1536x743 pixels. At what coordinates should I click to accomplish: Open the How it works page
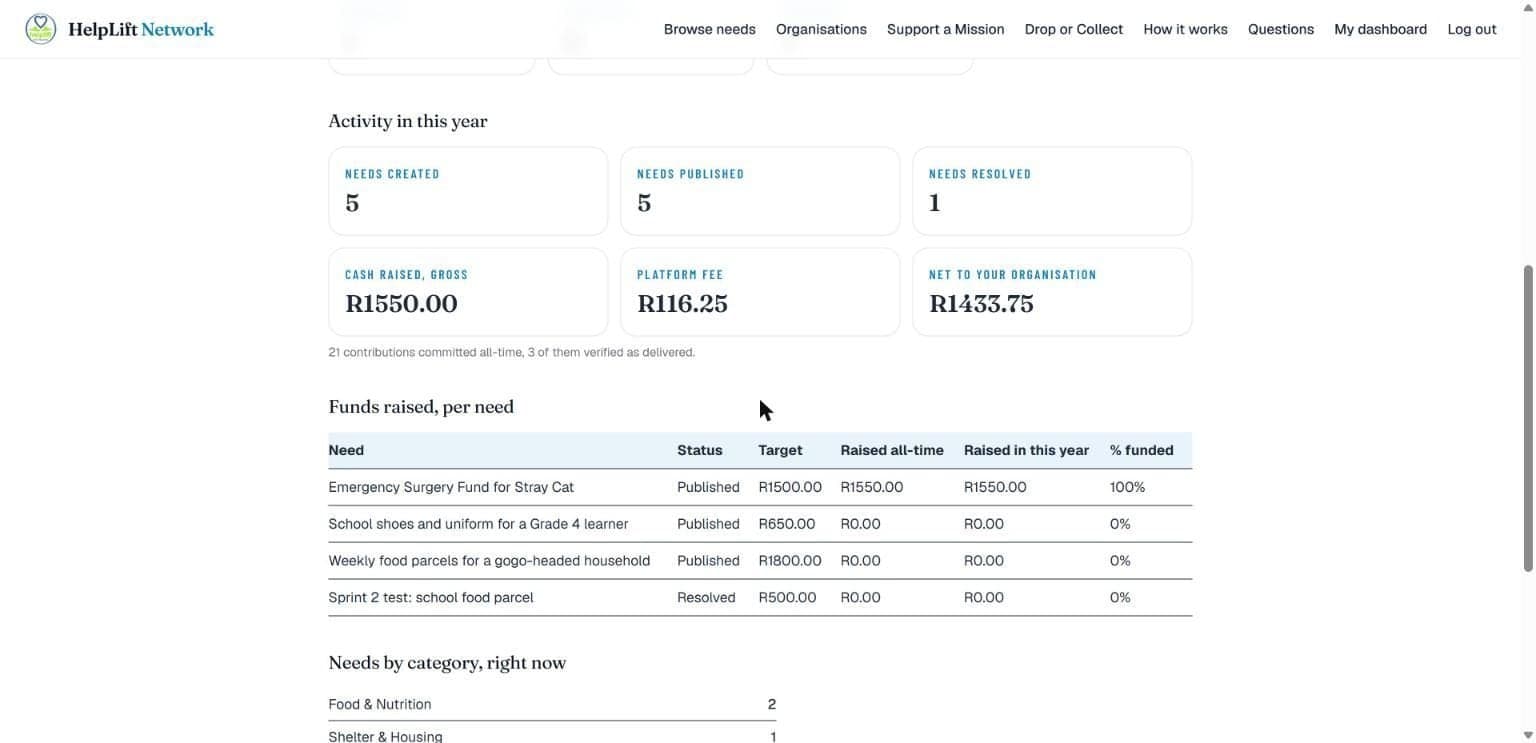pyautogui.click(x=1185, y=29)
